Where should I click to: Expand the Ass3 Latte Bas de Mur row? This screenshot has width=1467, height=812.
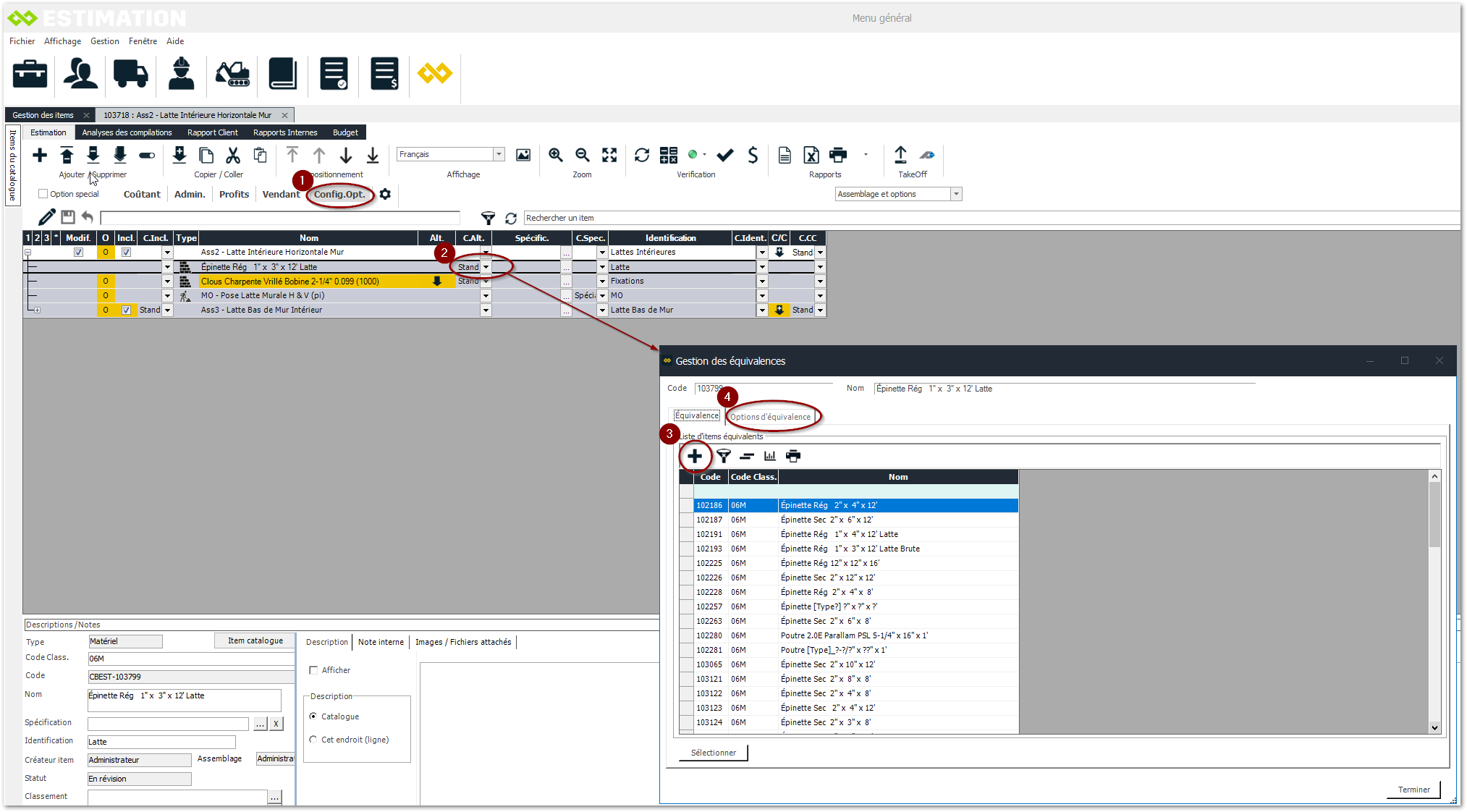point(37,310)
